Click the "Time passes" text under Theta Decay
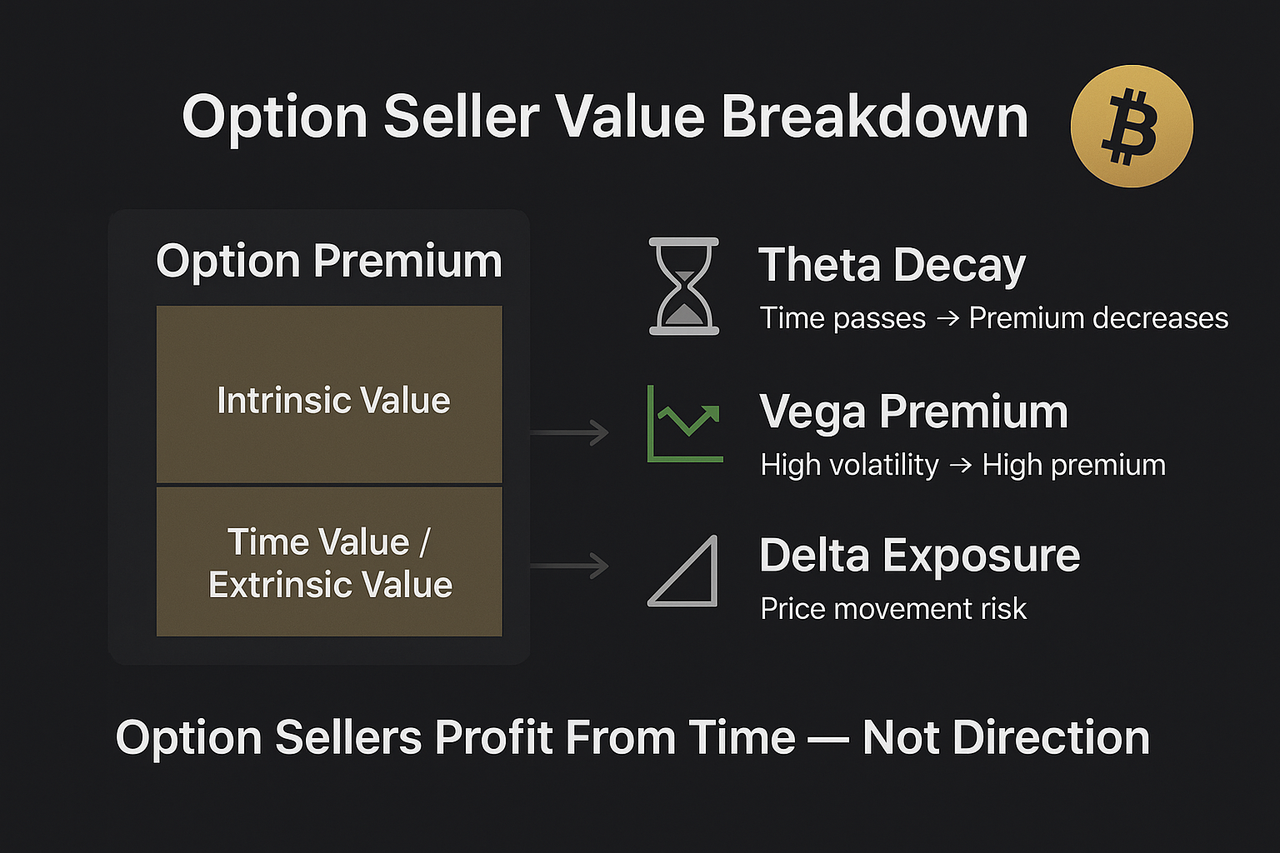Viewport: 1280px width, 853px height. point(842,318)
